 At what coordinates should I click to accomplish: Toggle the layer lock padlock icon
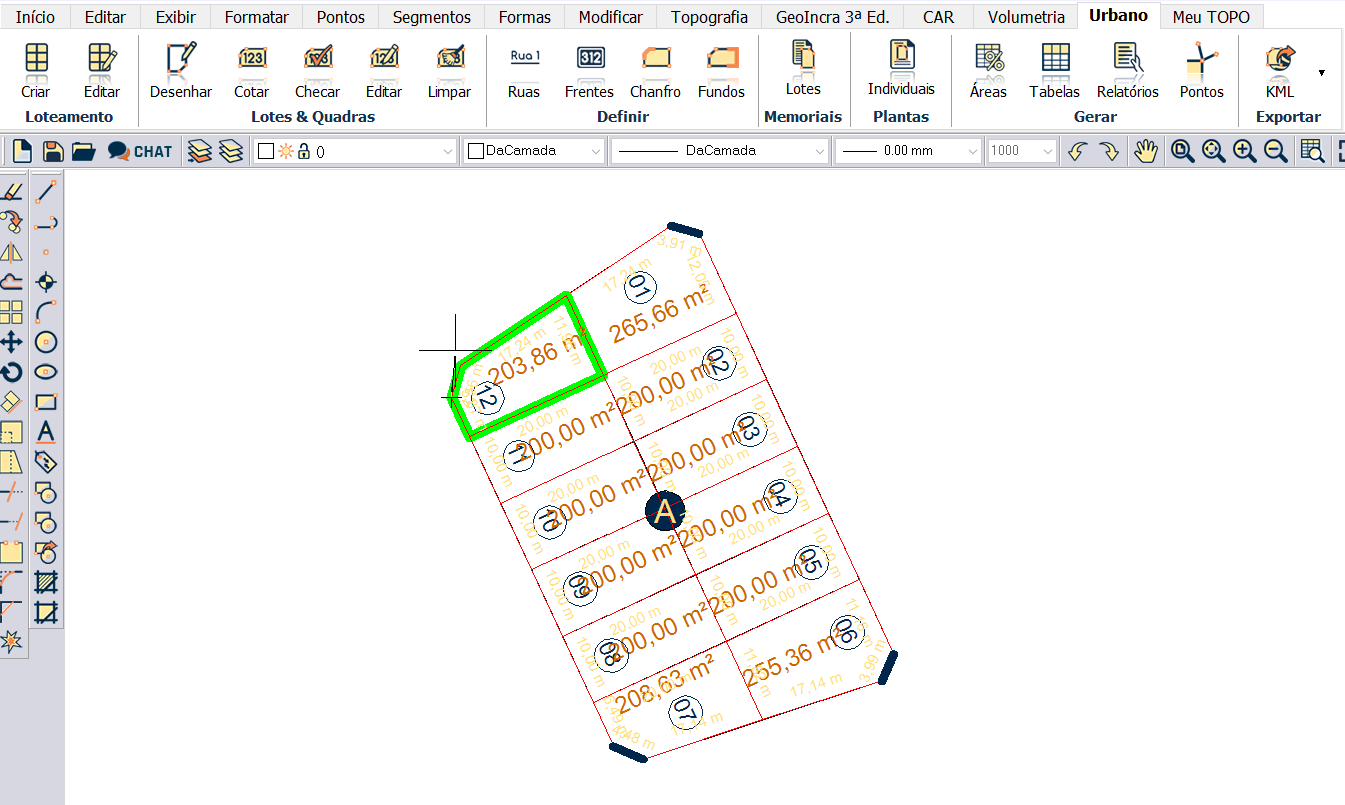[301, 150]
